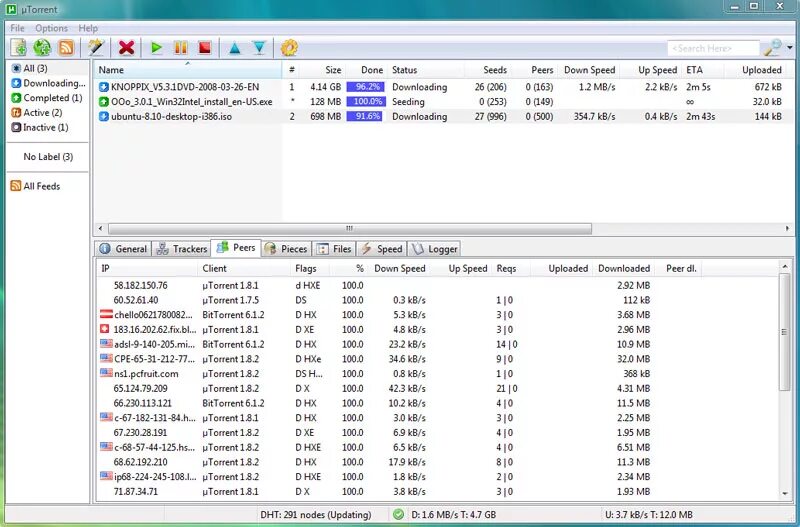The height and width of the screenshot is (527, 800).
Task: Switch to the Files tab
Action: click(334, 249)
